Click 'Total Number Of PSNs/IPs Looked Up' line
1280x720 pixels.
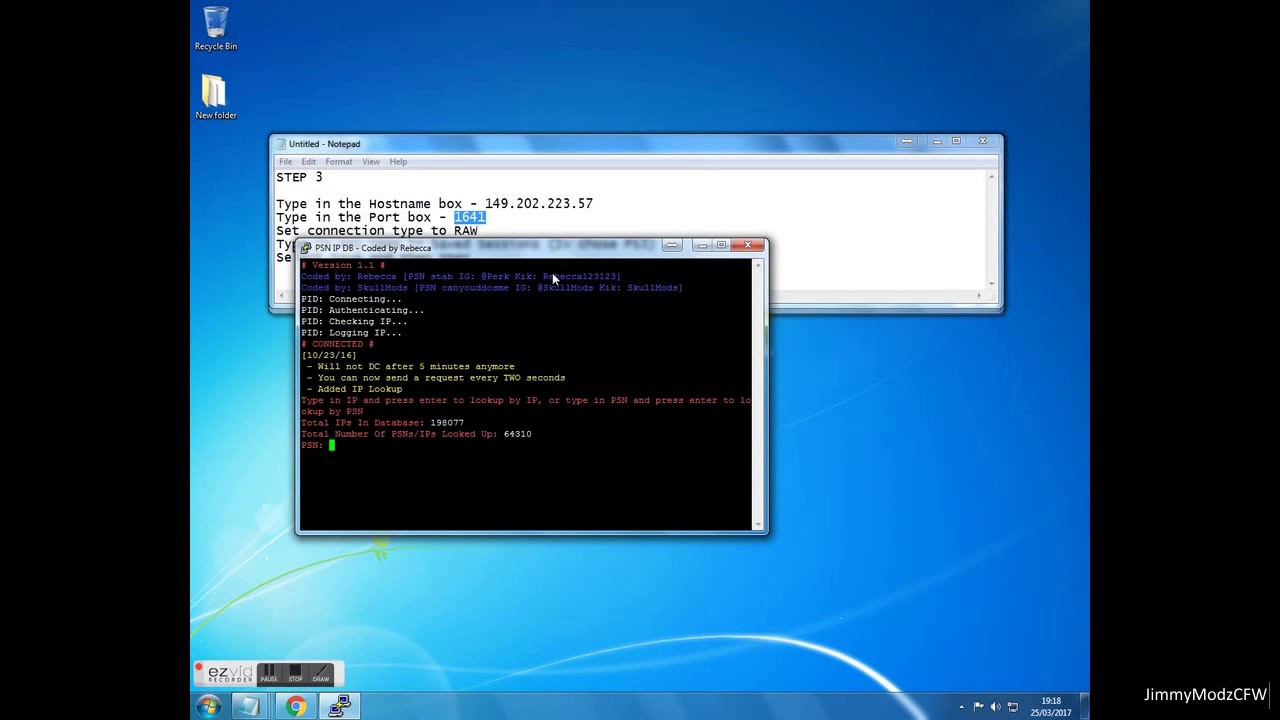(416, 434)
